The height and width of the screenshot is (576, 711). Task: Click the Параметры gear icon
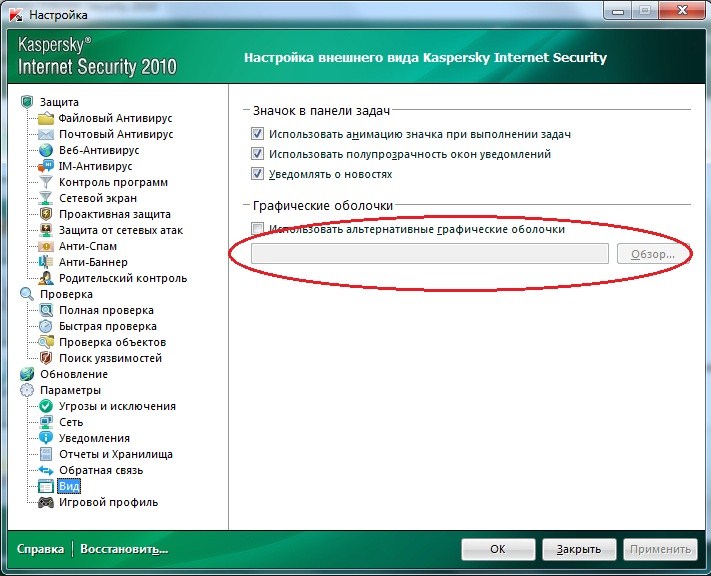point(27,390)
